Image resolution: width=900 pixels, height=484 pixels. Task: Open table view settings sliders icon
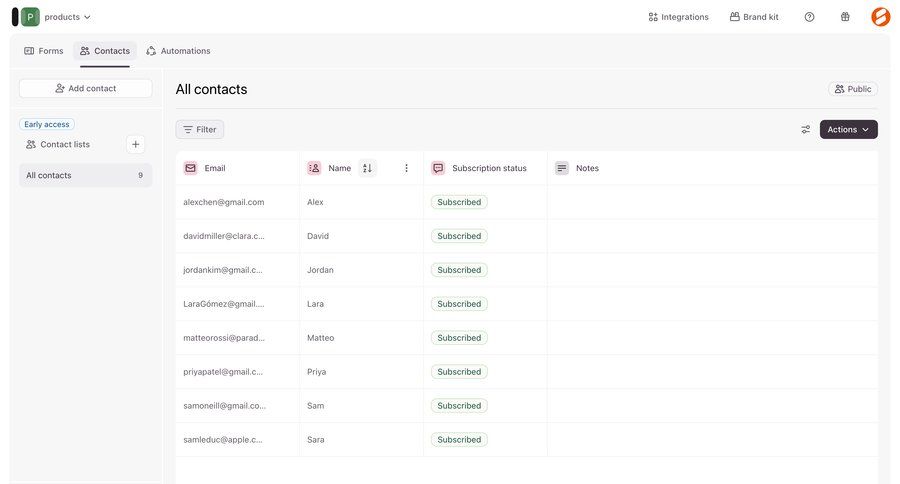pyautogui.click(x=806, y=130)
